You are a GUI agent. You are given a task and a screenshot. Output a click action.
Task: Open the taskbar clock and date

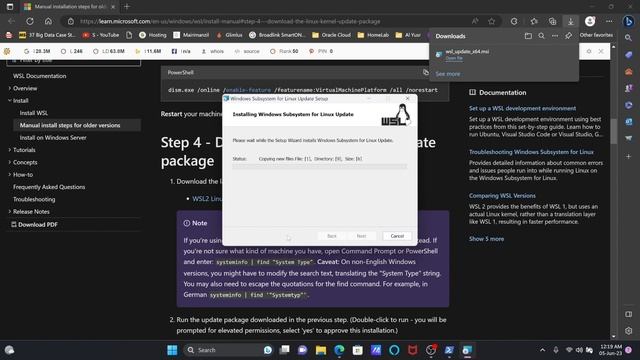tap(610, 350)
